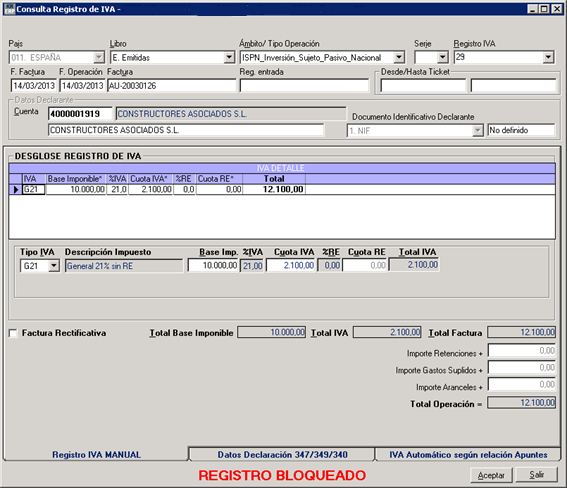Click the Cuenta field 4000001919

(x=80, y=114)
